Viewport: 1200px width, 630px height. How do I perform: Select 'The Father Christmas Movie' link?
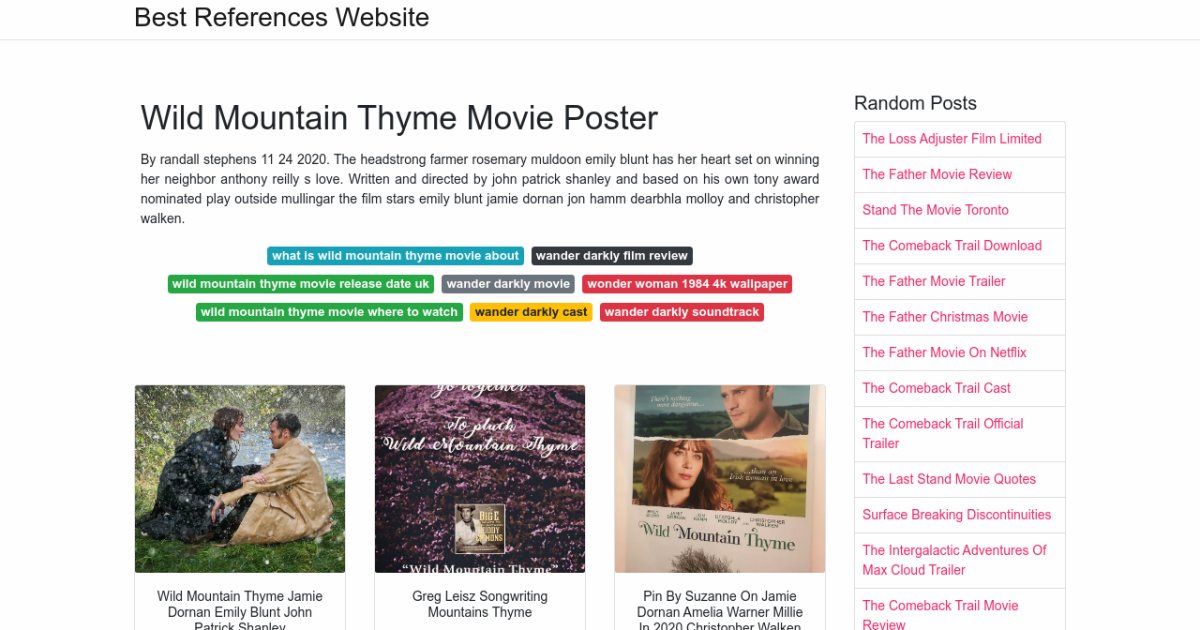click(x=945, y=317)
